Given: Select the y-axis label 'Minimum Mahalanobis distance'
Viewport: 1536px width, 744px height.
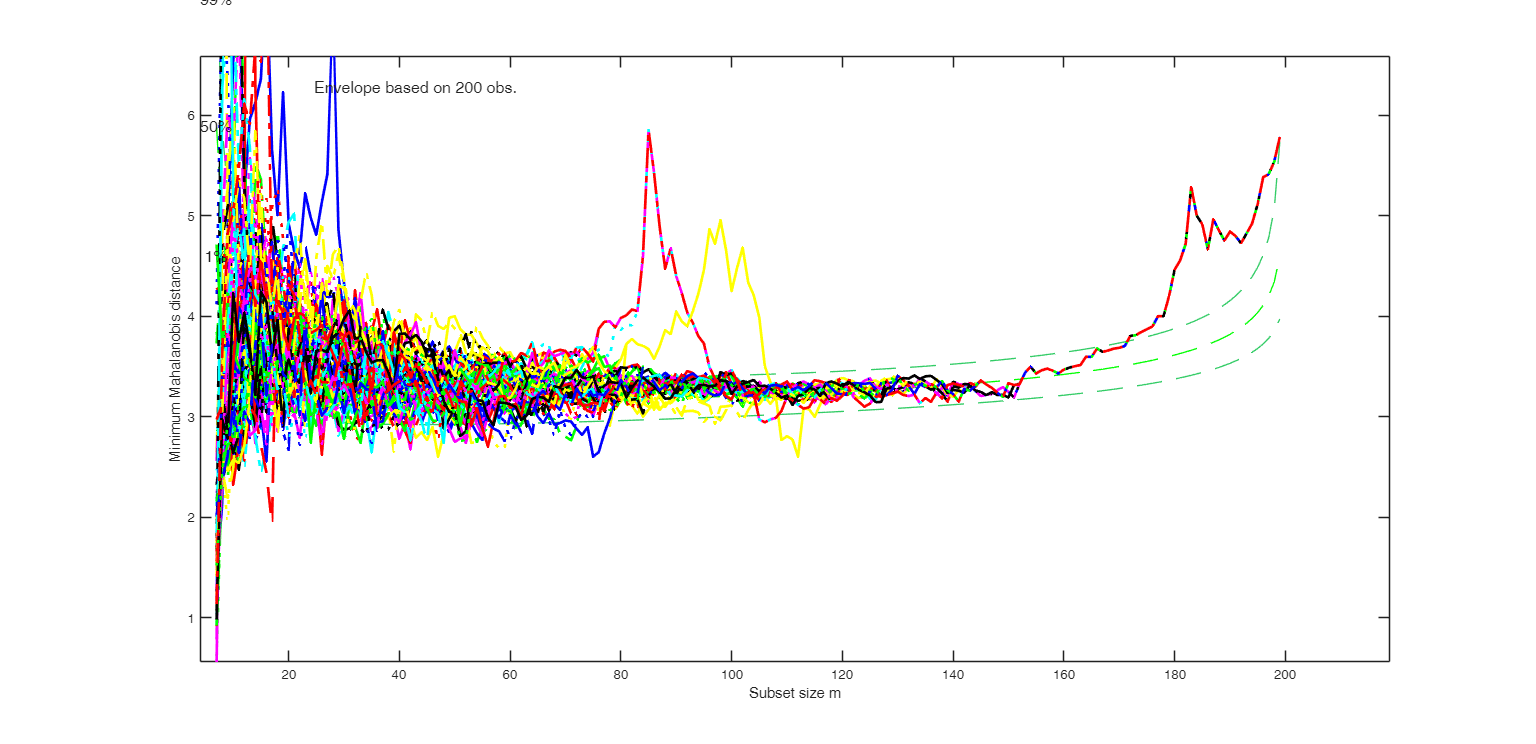Looking at the screenshot, I should [176, 355].
